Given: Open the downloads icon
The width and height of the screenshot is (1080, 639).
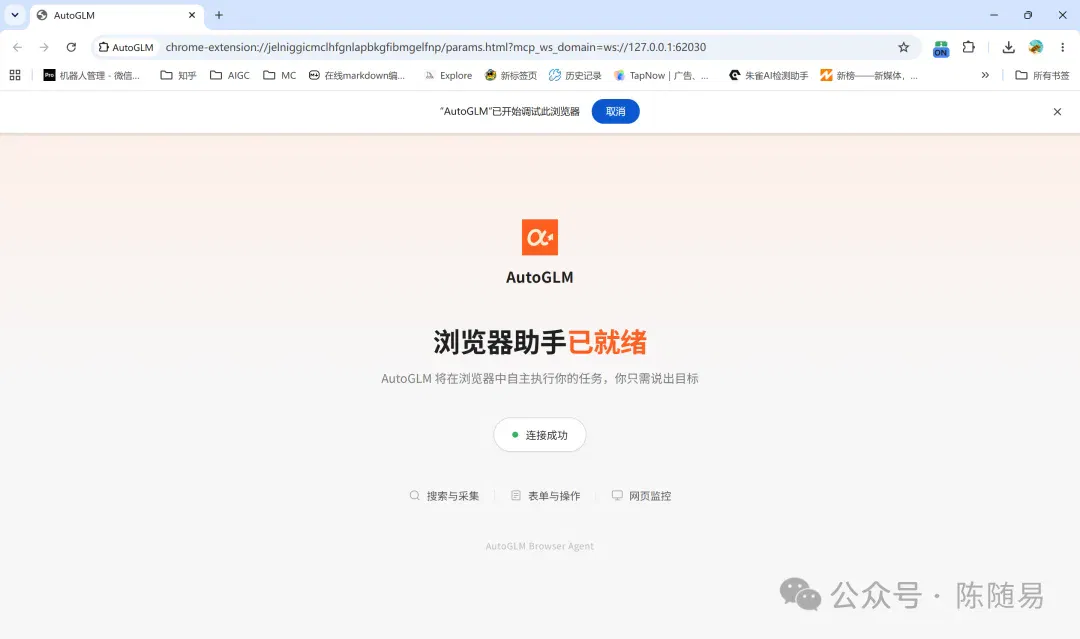Looking at the screenshot, I should (1008, 47).
